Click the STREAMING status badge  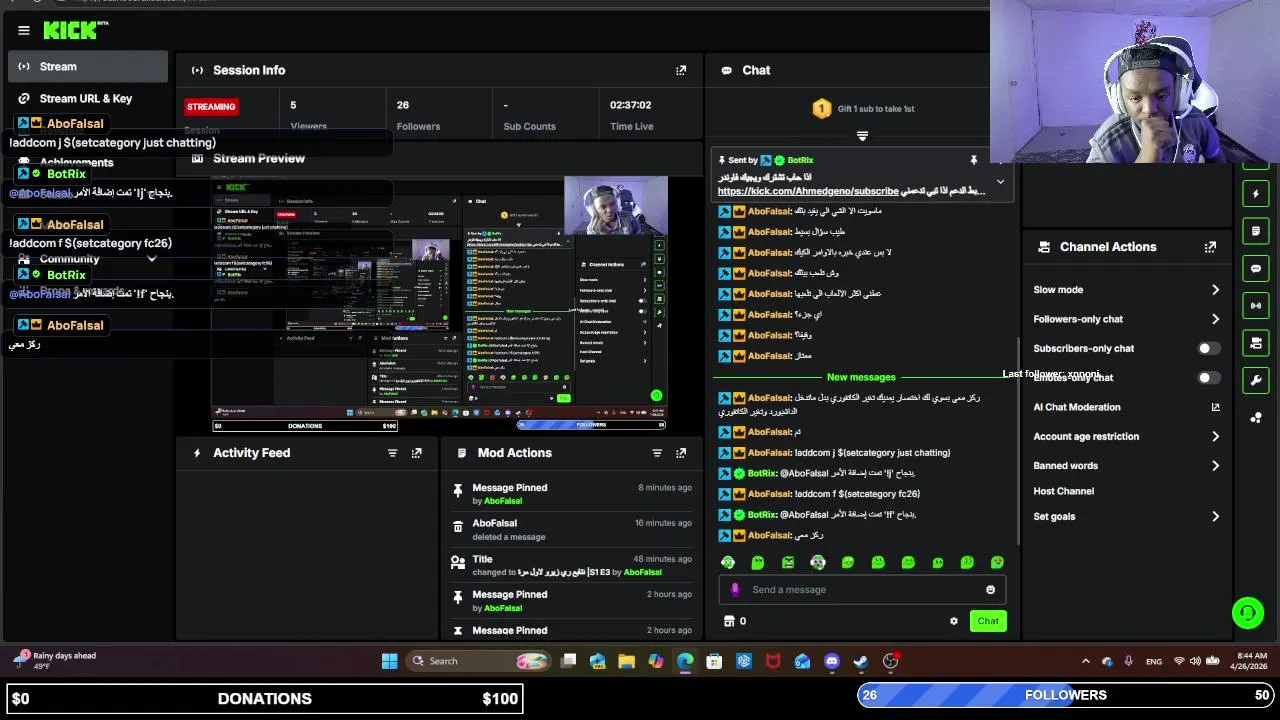(211, 107)
